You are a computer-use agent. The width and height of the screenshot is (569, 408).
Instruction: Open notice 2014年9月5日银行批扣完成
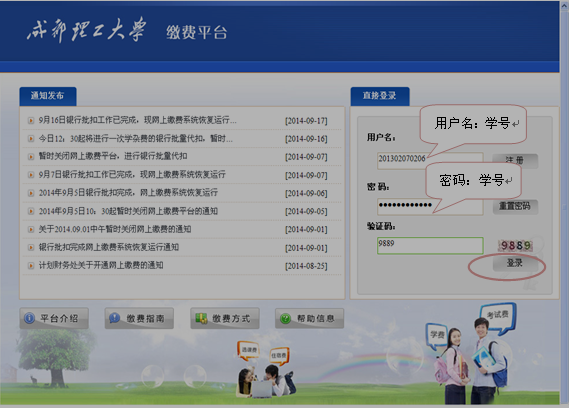point(128,193)
